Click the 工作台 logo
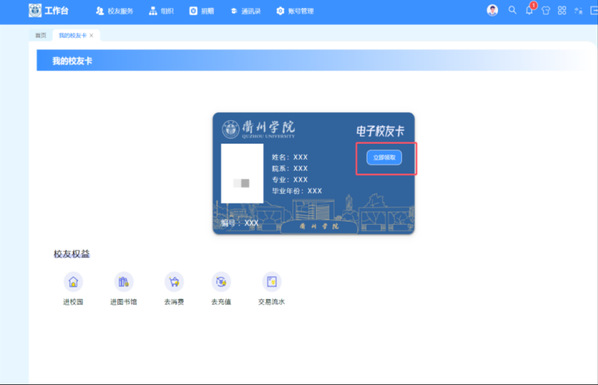598x385 pixels. click(x=48, y=11)
